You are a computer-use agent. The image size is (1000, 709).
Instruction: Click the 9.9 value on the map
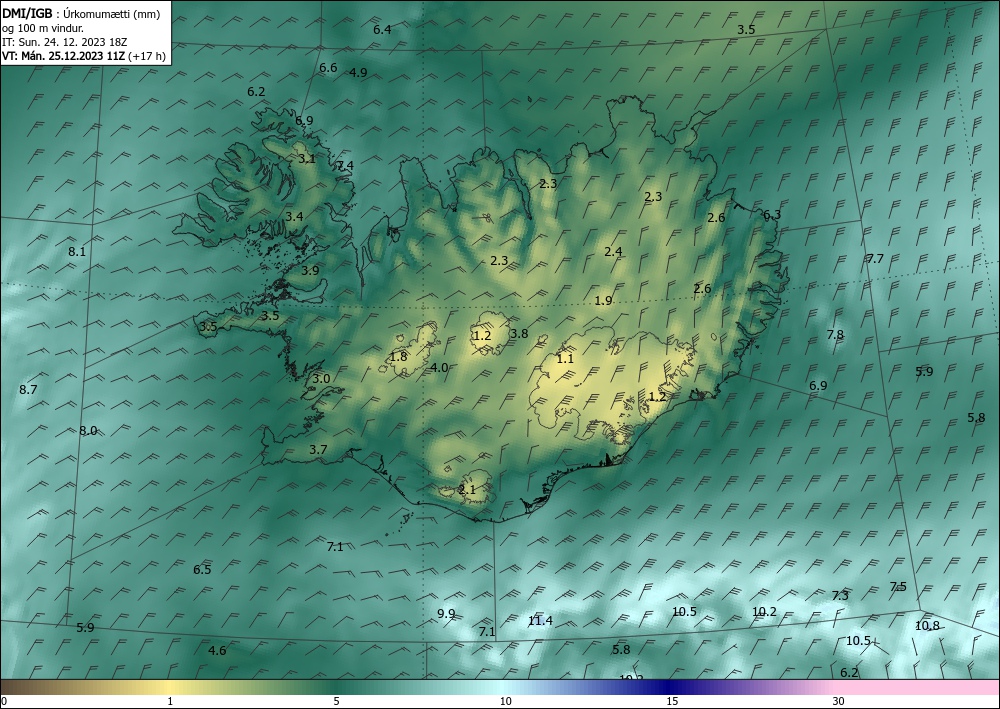coord(446,614)
